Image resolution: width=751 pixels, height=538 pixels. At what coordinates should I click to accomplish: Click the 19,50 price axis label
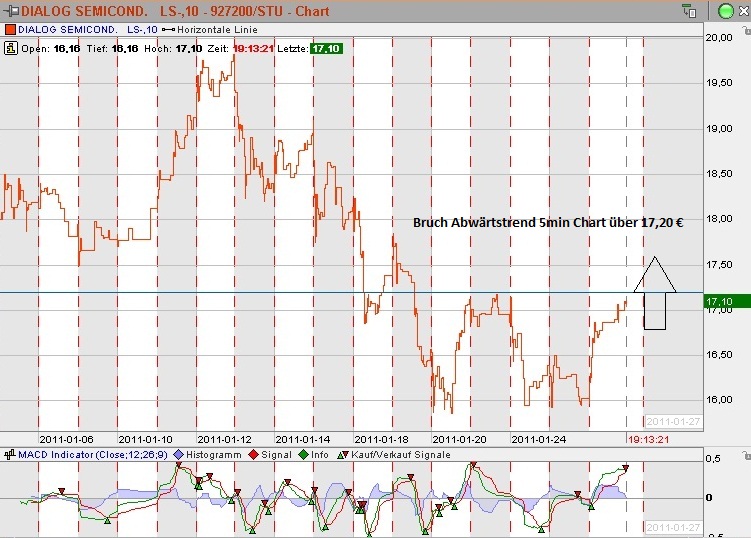719,83
